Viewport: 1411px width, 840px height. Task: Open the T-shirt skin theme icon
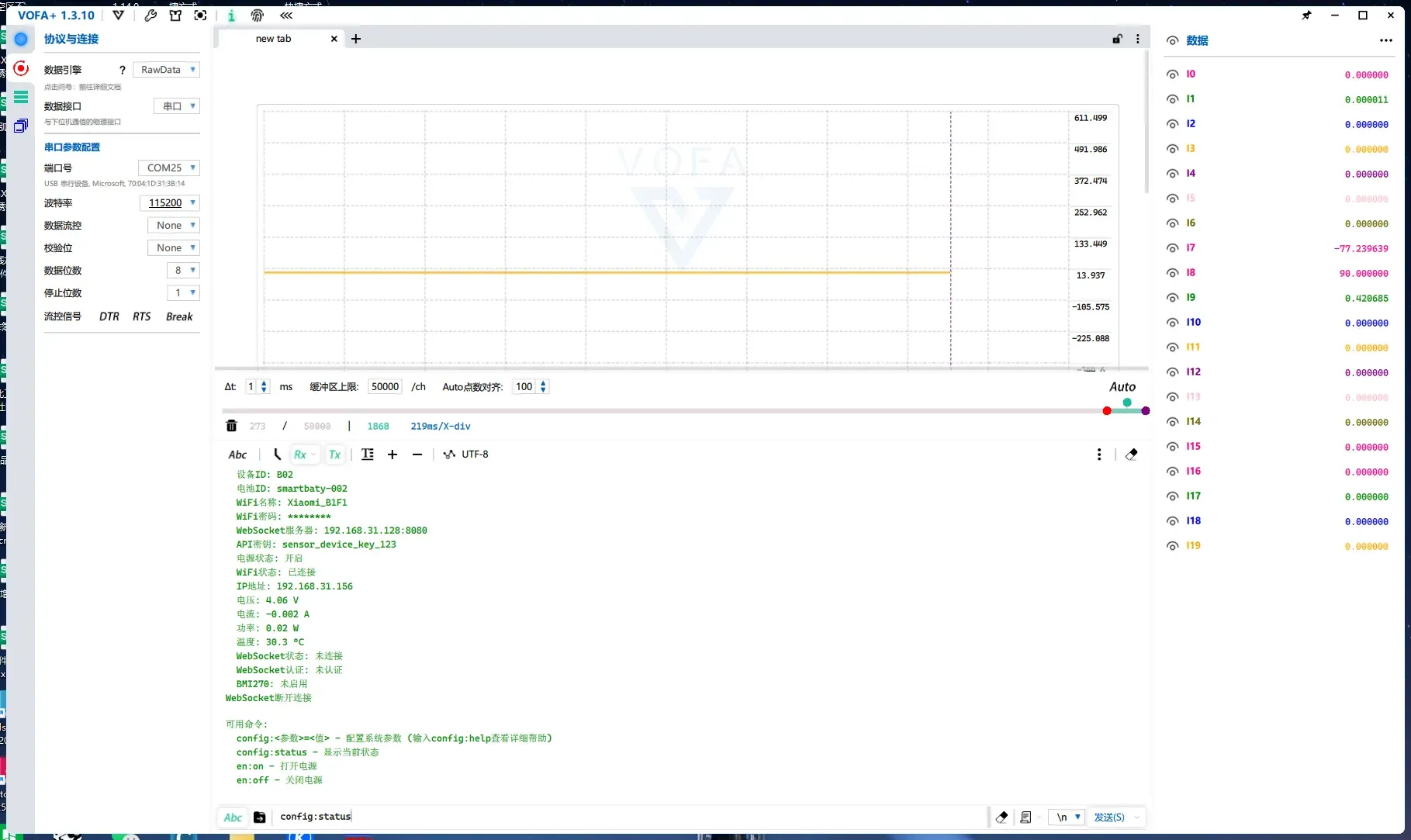point(175,15)
